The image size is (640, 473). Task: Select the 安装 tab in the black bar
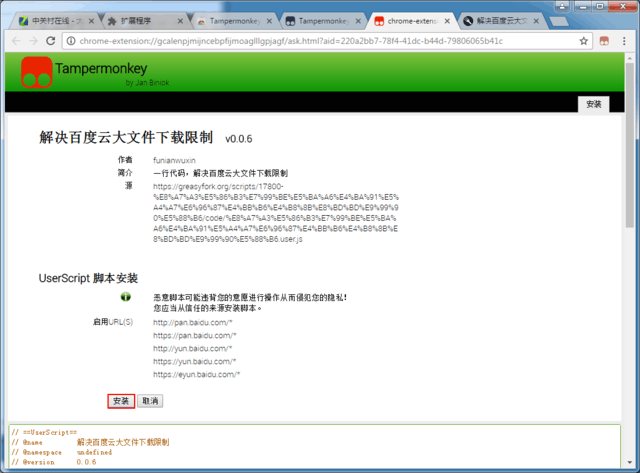[x=593, y=104]
